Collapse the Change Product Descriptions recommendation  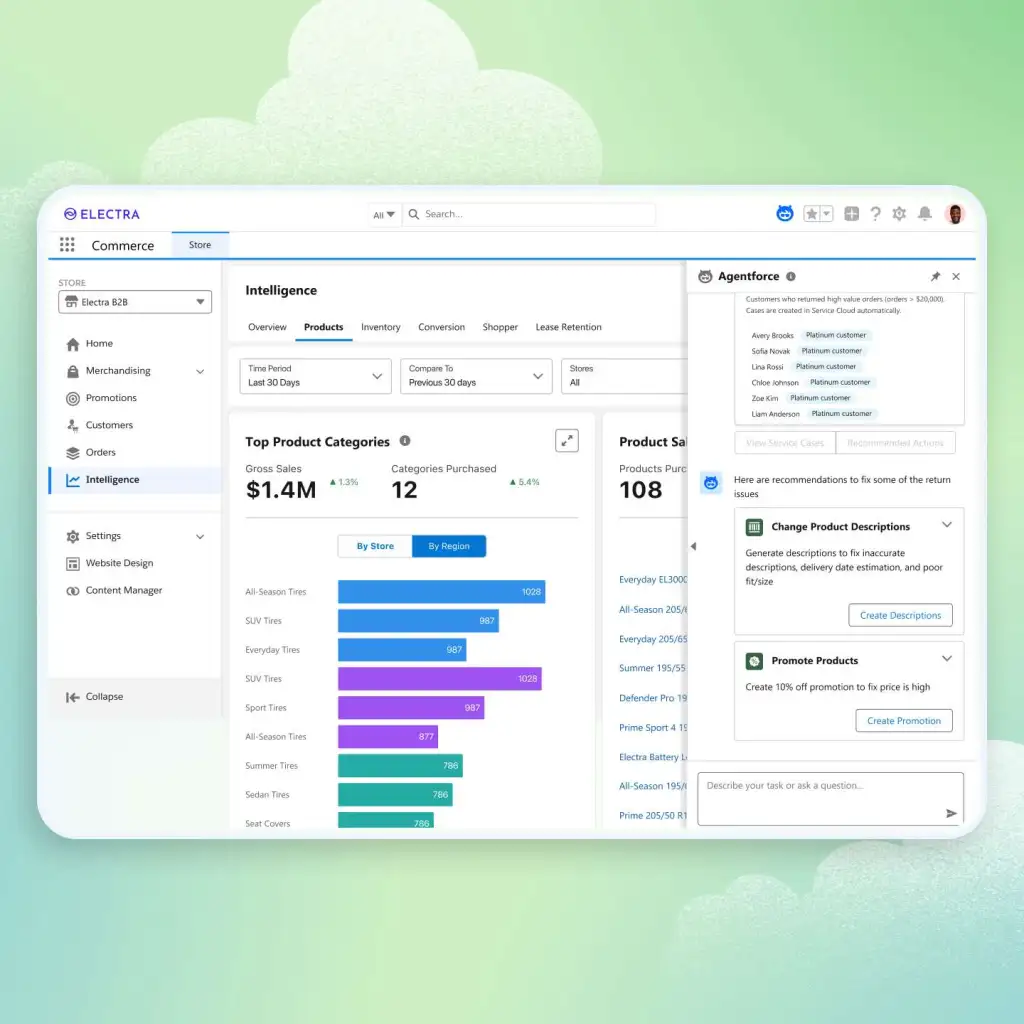click(x=946, y=525)
